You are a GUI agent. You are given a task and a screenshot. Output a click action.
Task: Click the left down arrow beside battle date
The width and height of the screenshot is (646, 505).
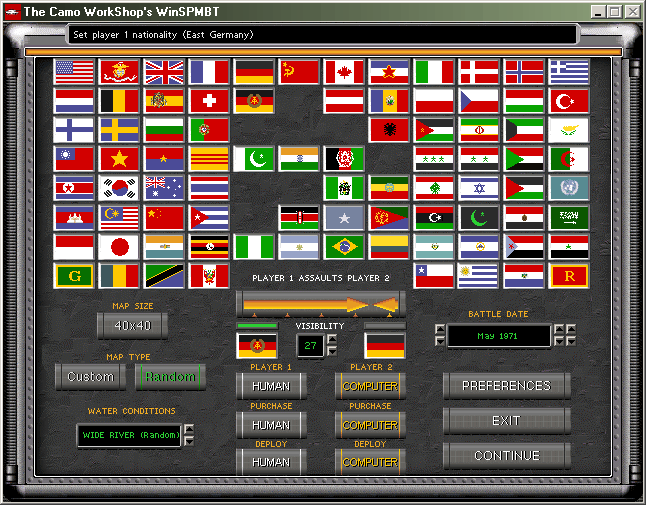440,341
